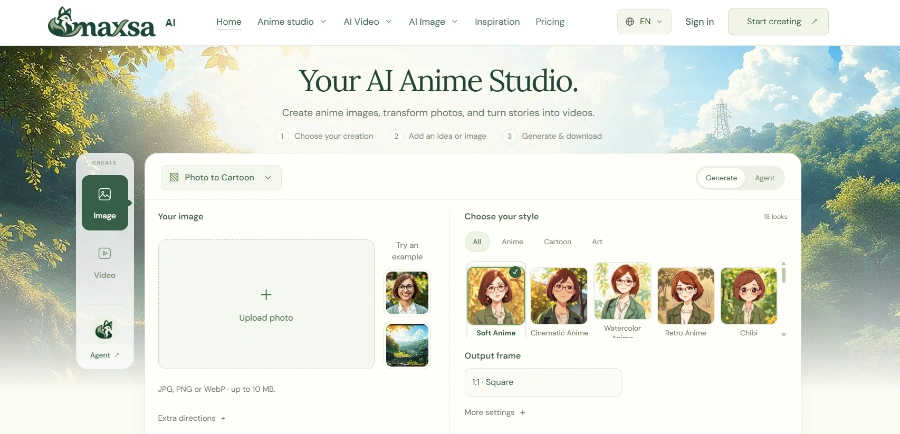Select the Video create mode icon

[x=104, y=253]
